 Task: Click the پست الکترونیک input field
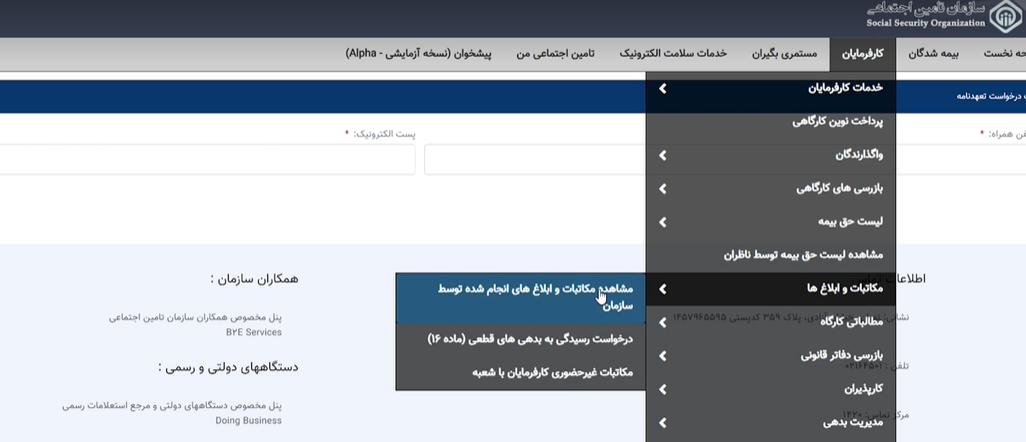[206, 160]
